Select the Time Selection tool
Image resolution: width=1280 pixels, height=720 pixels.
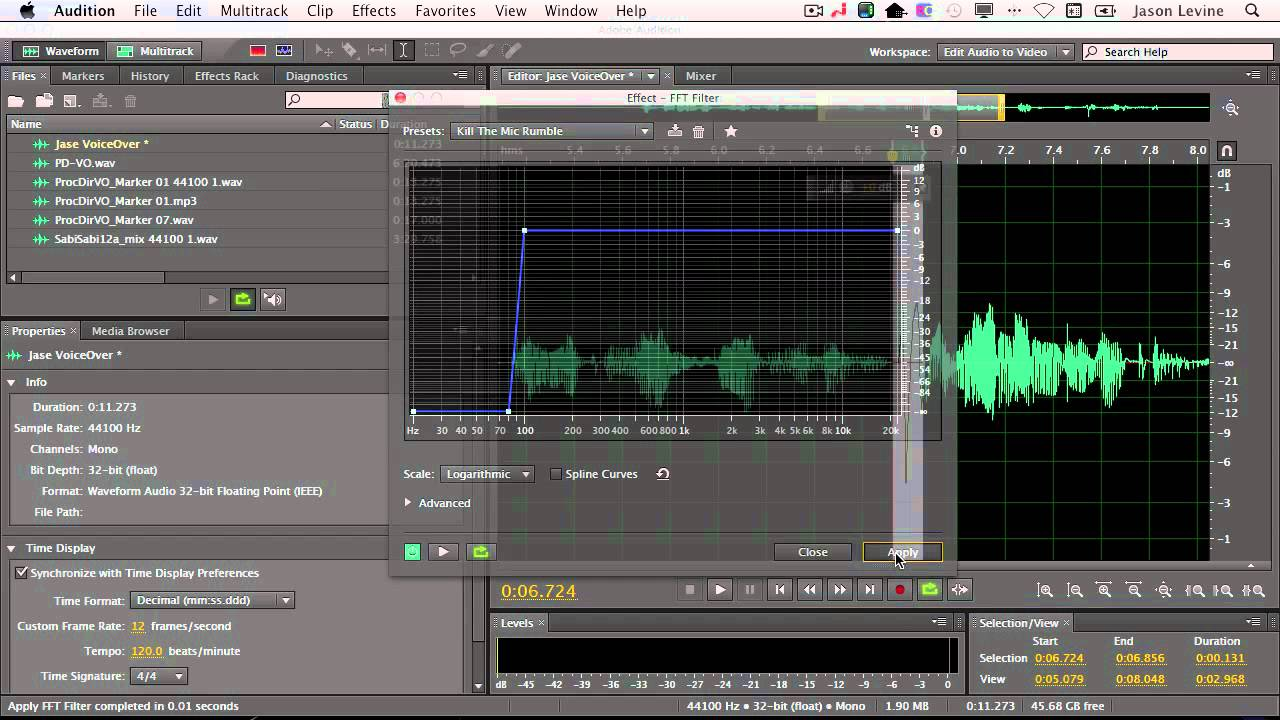click(404, 51)
